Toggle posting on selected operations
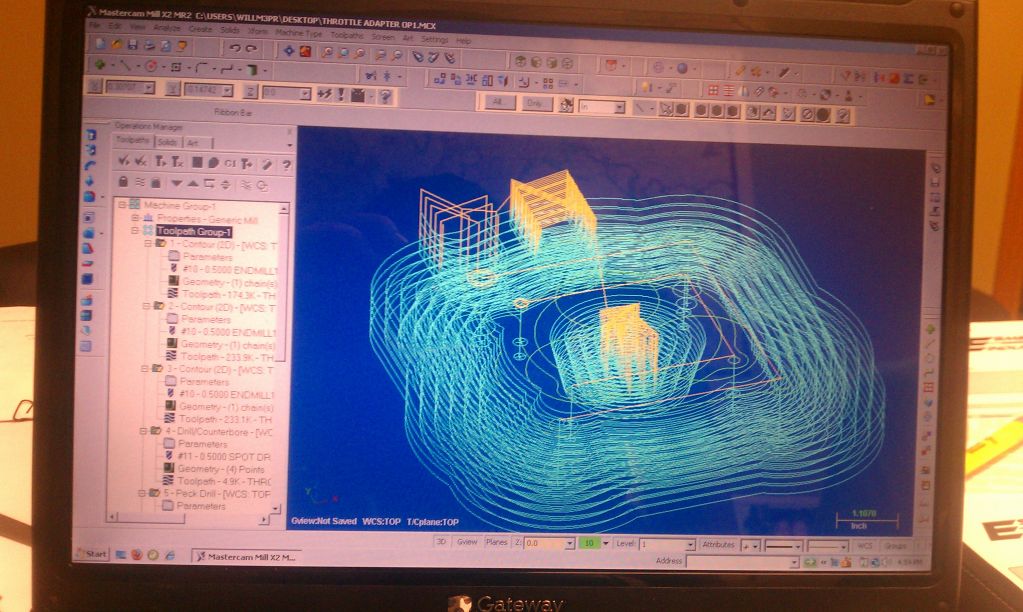 pyautogui.click(x=155, y=183)
